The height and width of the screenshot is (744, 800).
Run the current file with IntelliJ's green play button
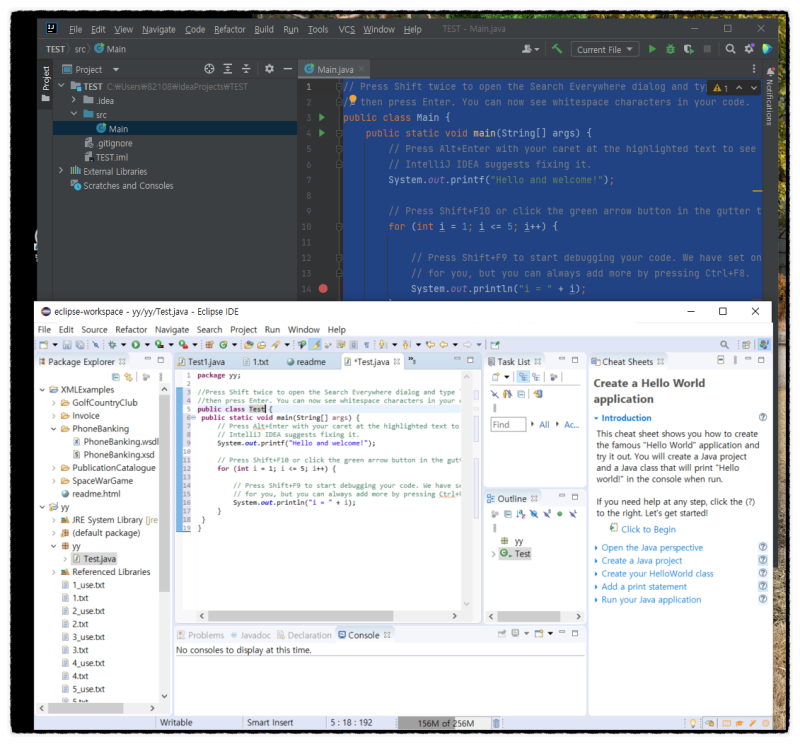tap(652, 49)
